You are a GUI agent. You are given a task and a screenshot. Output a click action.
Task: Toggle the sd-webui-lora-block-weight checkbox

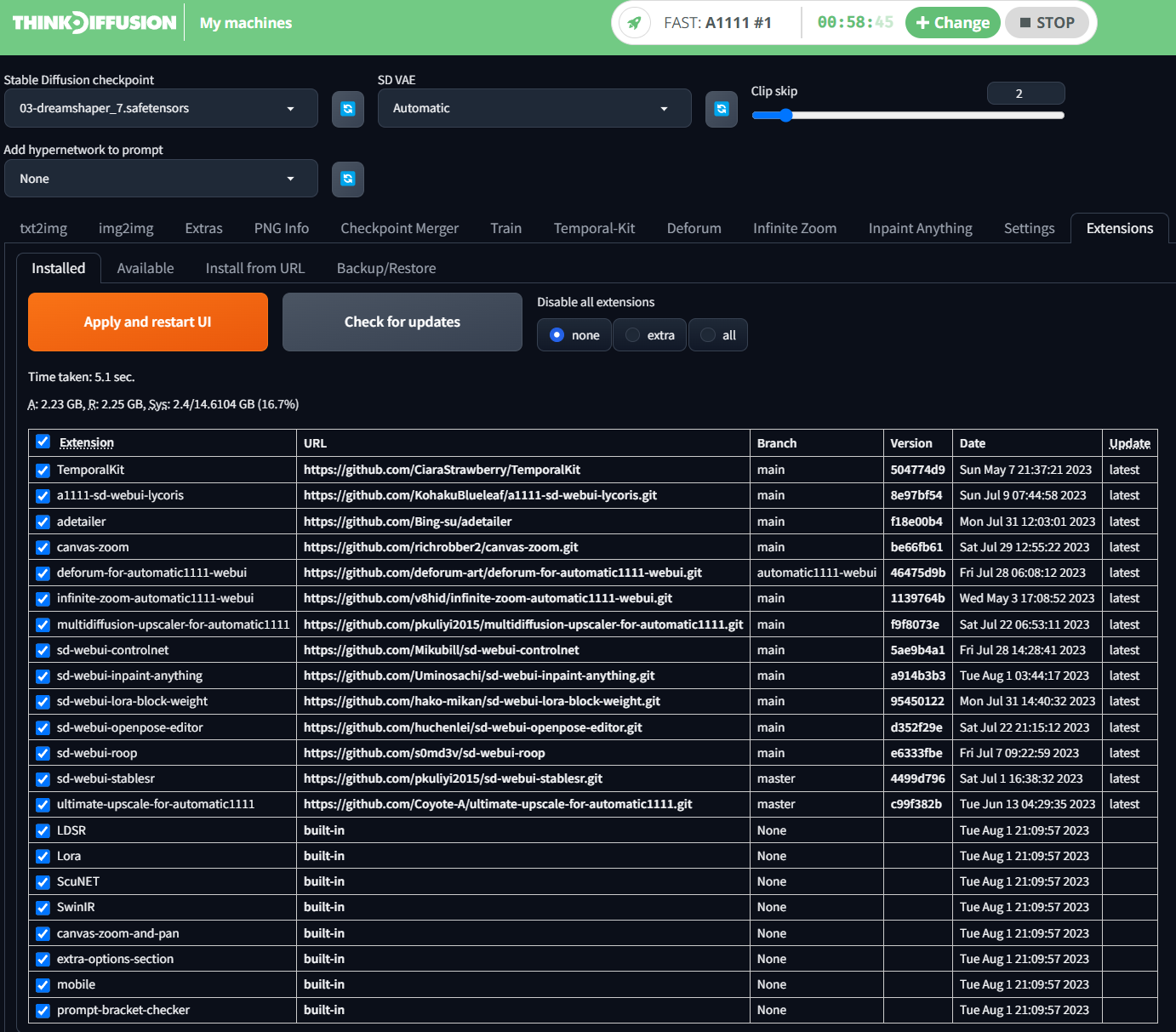click(43, 702)
